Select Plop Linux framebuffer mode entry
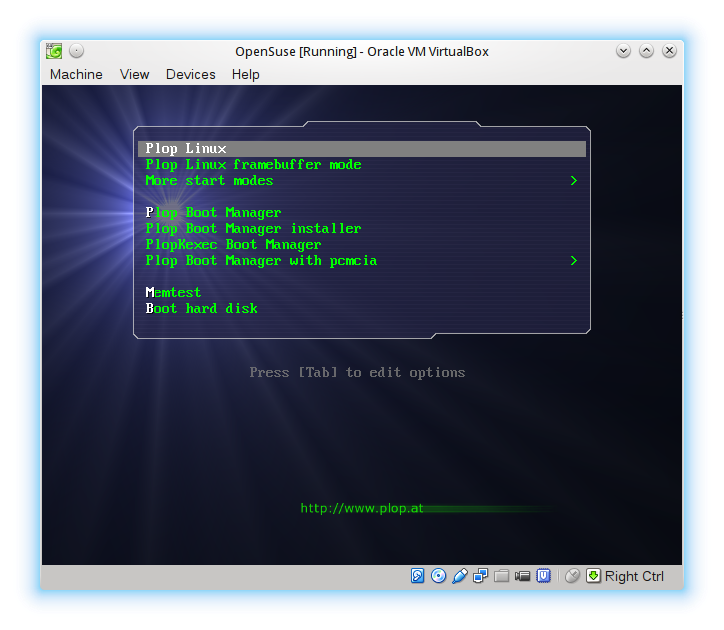The image size is (724, 630). (x=362, y=164)
